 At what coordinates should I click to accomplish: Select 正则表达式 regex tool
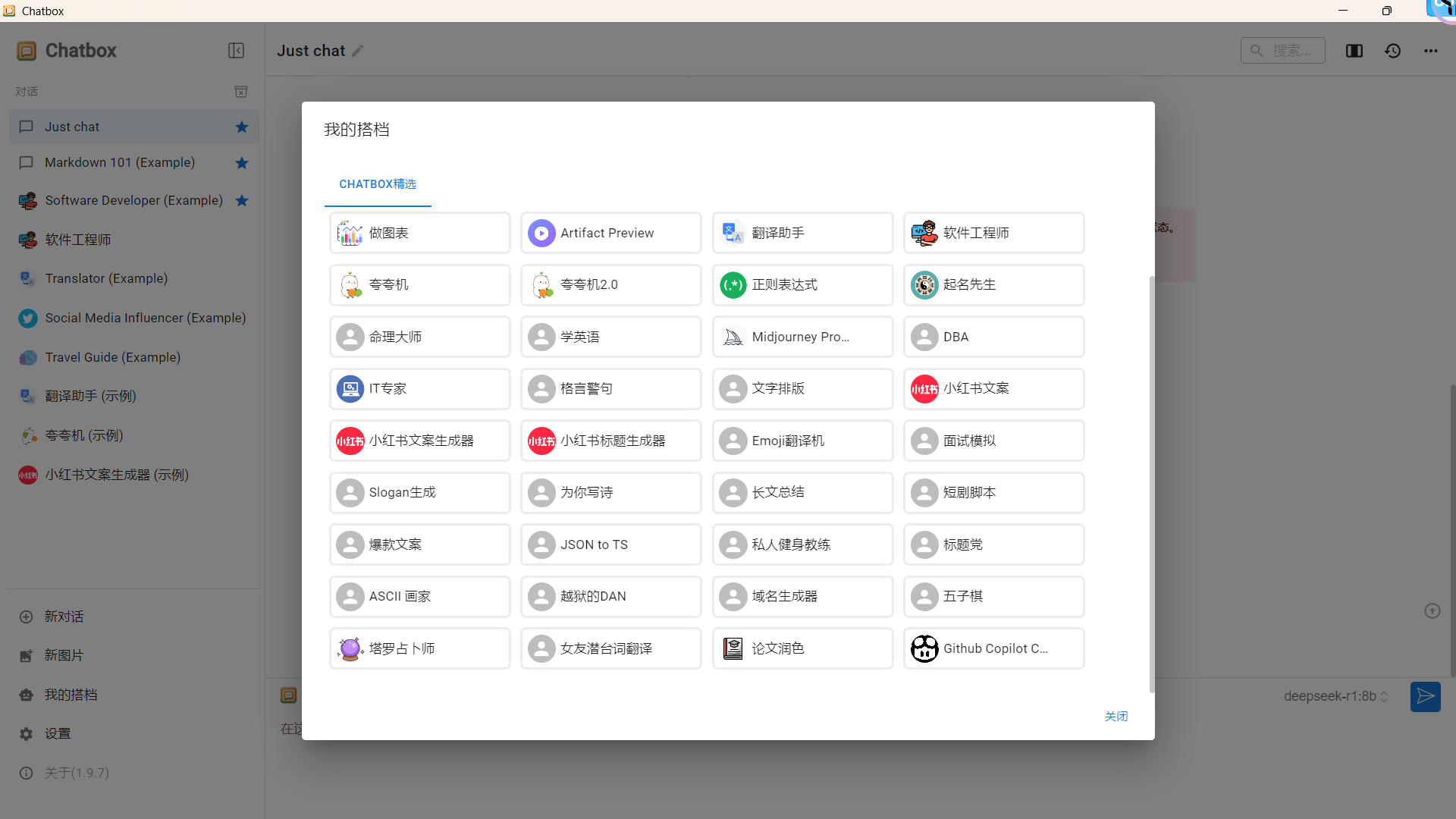802,285
